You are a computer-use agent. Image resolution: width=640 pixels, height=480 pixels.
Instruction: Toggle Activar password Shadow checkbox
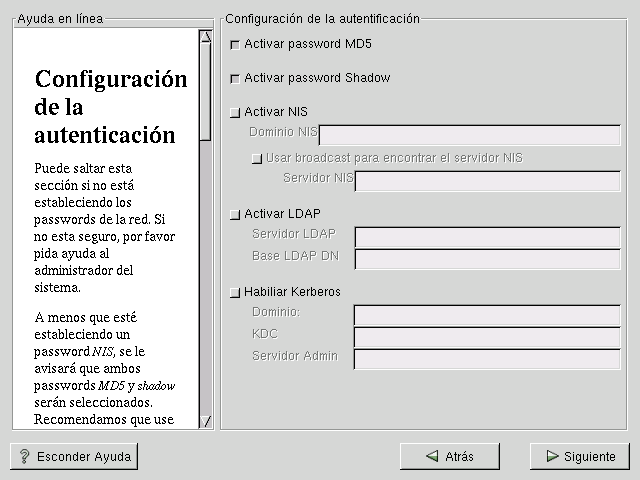coord(235,79)
